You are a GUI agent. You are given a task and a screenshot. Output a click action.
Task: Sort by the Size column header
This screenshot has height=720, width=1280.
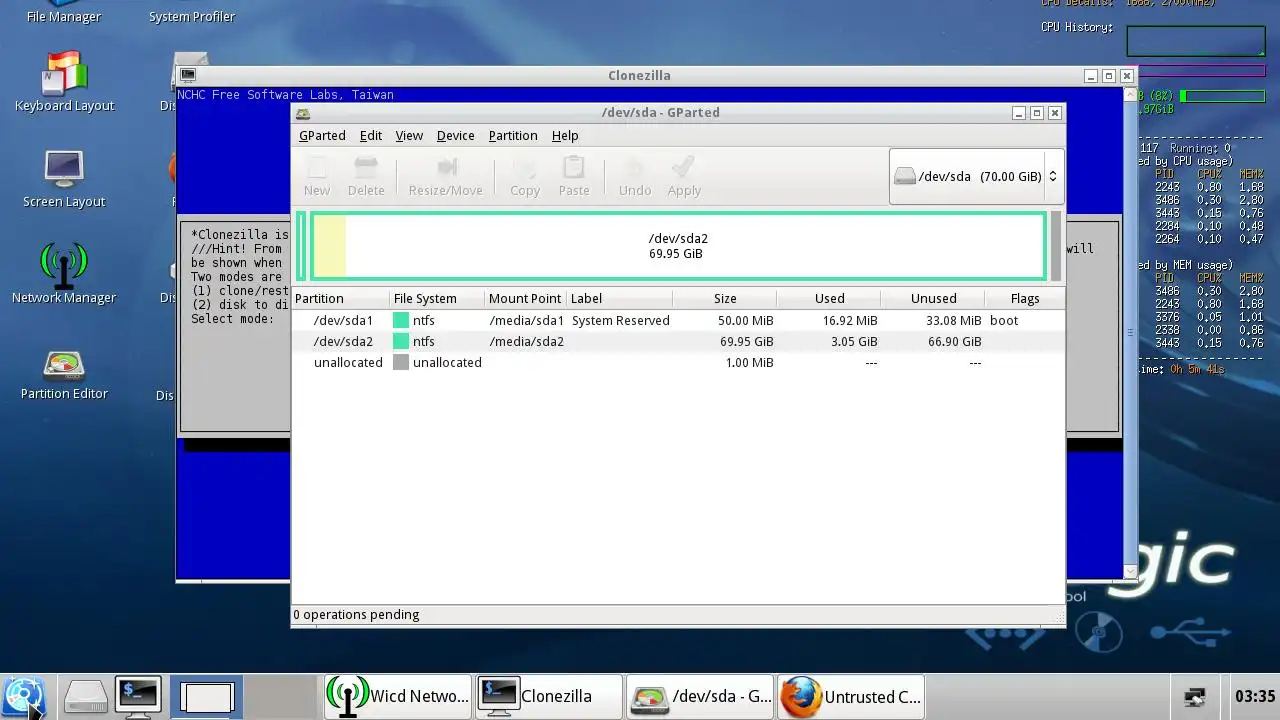coord(724,298)
